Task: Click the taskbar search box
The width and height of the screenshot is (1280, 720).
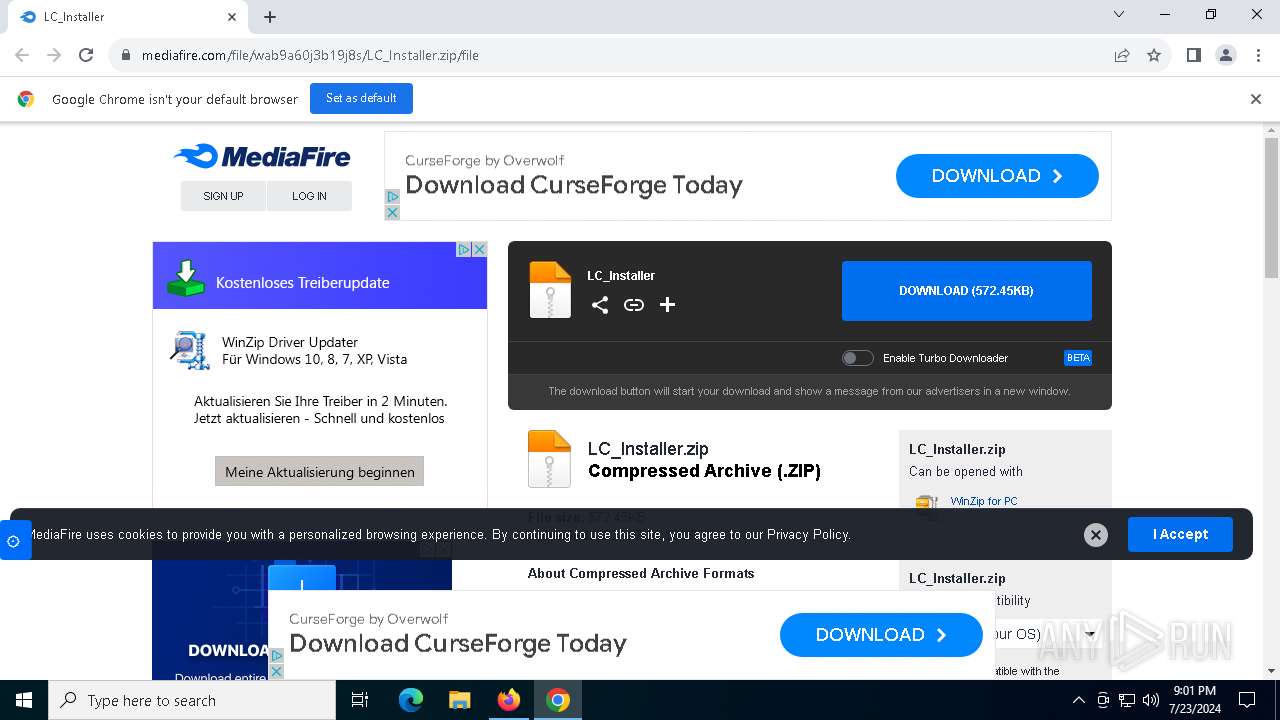Action: [192, 700]
